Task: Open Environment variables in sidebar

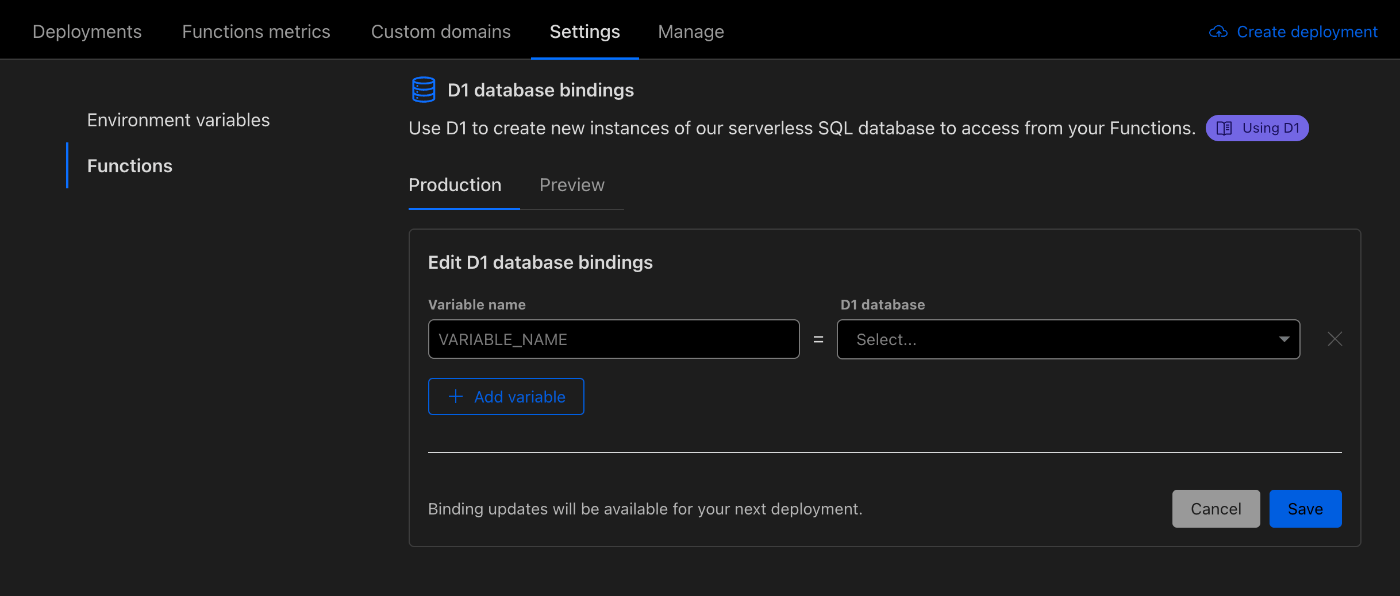Action: click(x=178, y=120)
